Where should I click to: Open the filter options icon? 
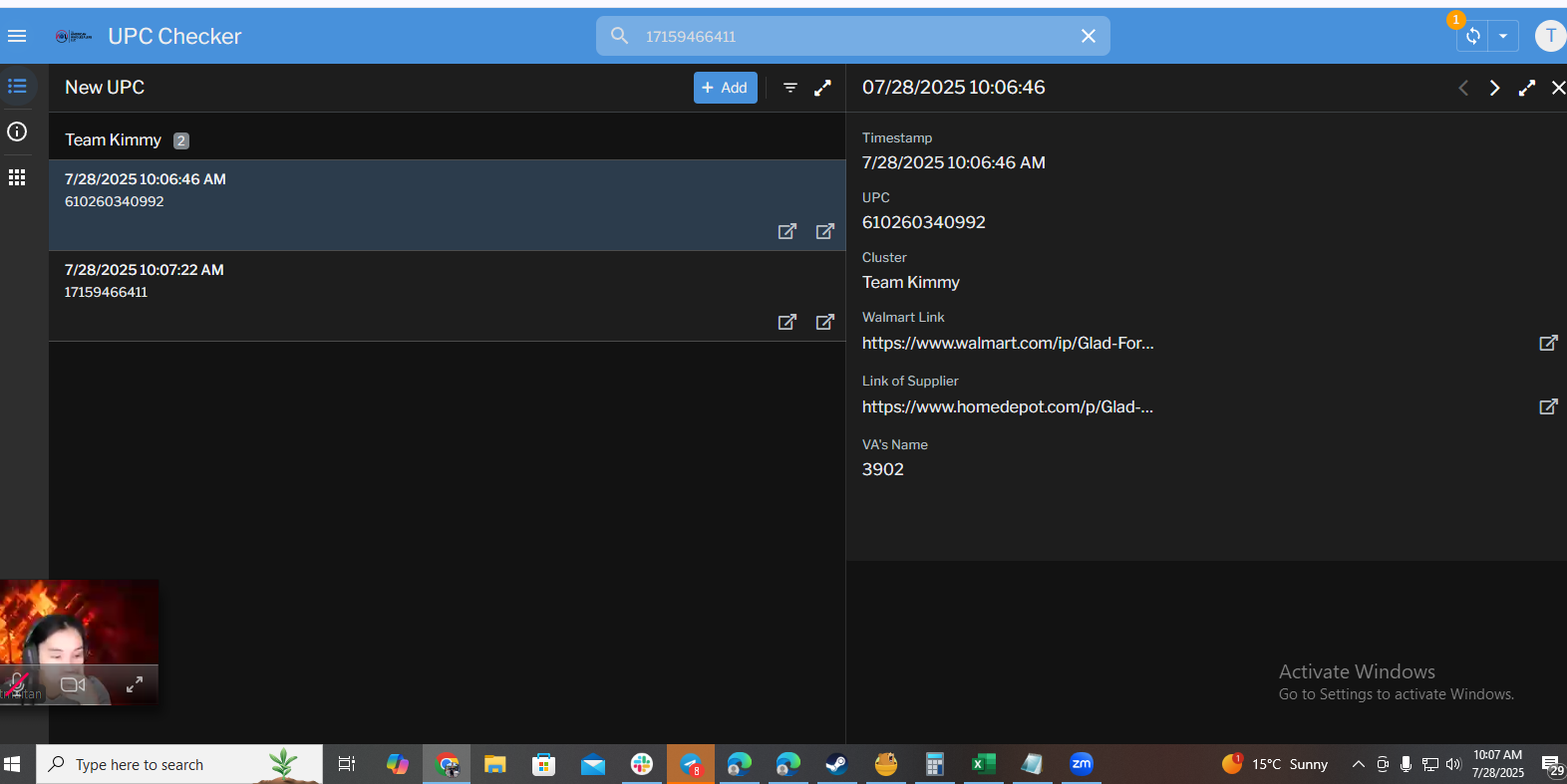point(790,88)
